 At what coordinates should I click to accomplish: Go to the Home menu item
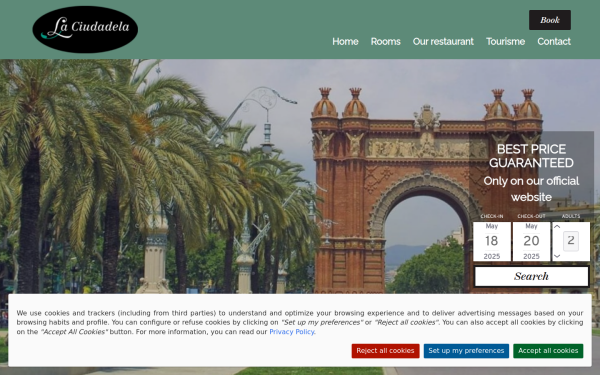tap(345, 41)
